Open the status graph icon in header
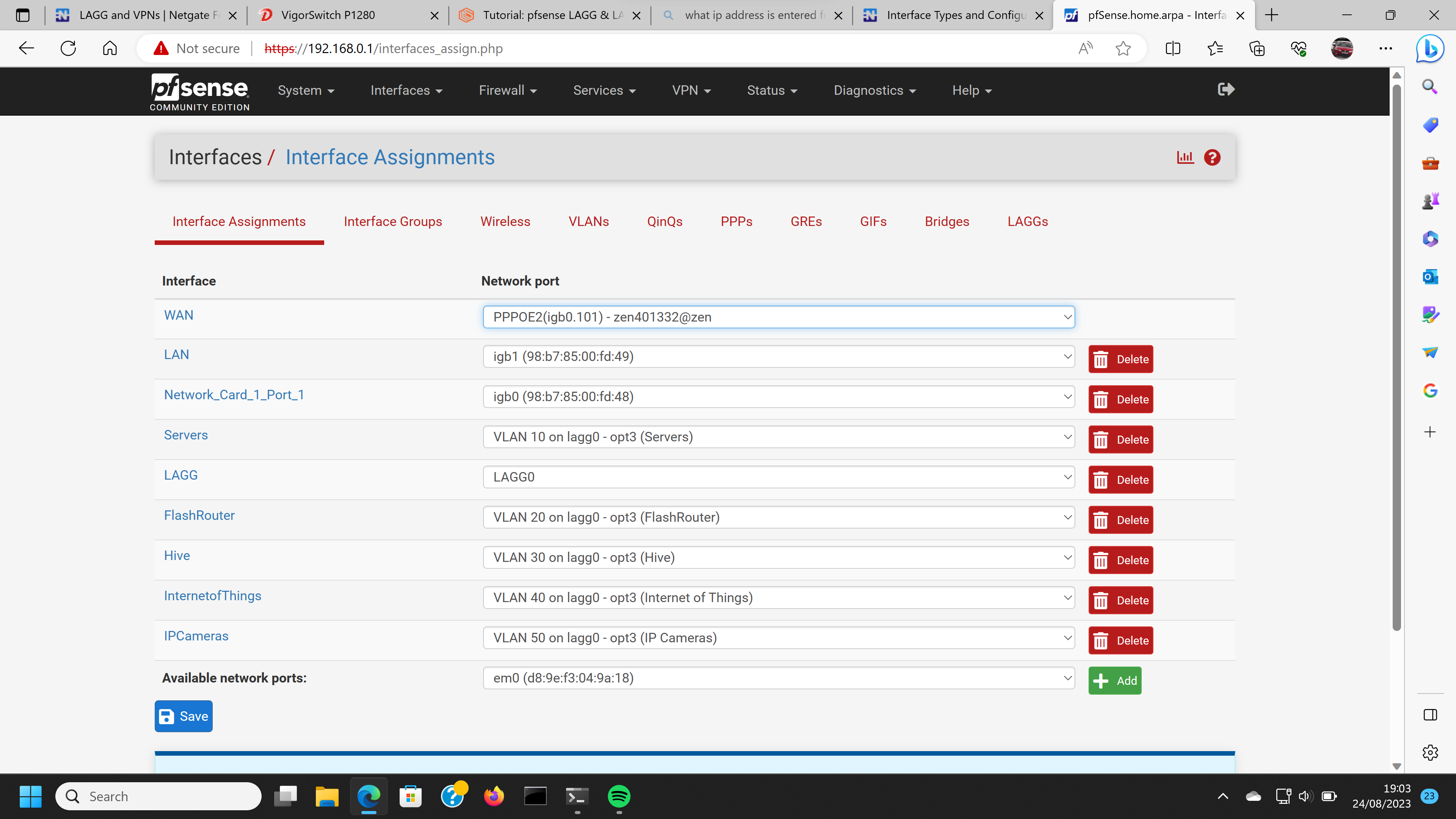This screenshot has width=1456, height=819. coord(1185,157)
